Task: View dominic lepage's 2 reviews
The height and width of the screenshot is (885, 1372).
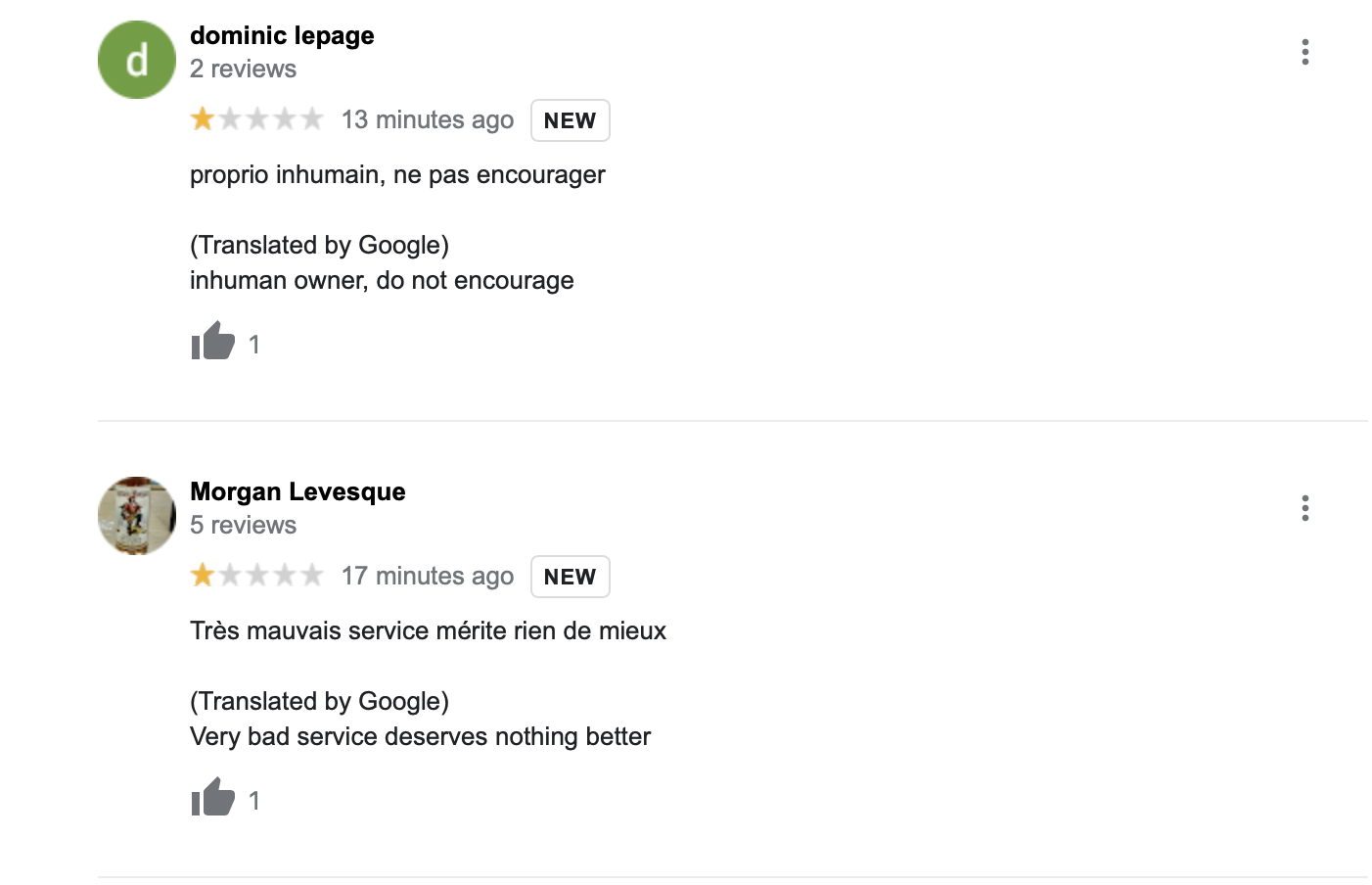Action: [243, 69]
